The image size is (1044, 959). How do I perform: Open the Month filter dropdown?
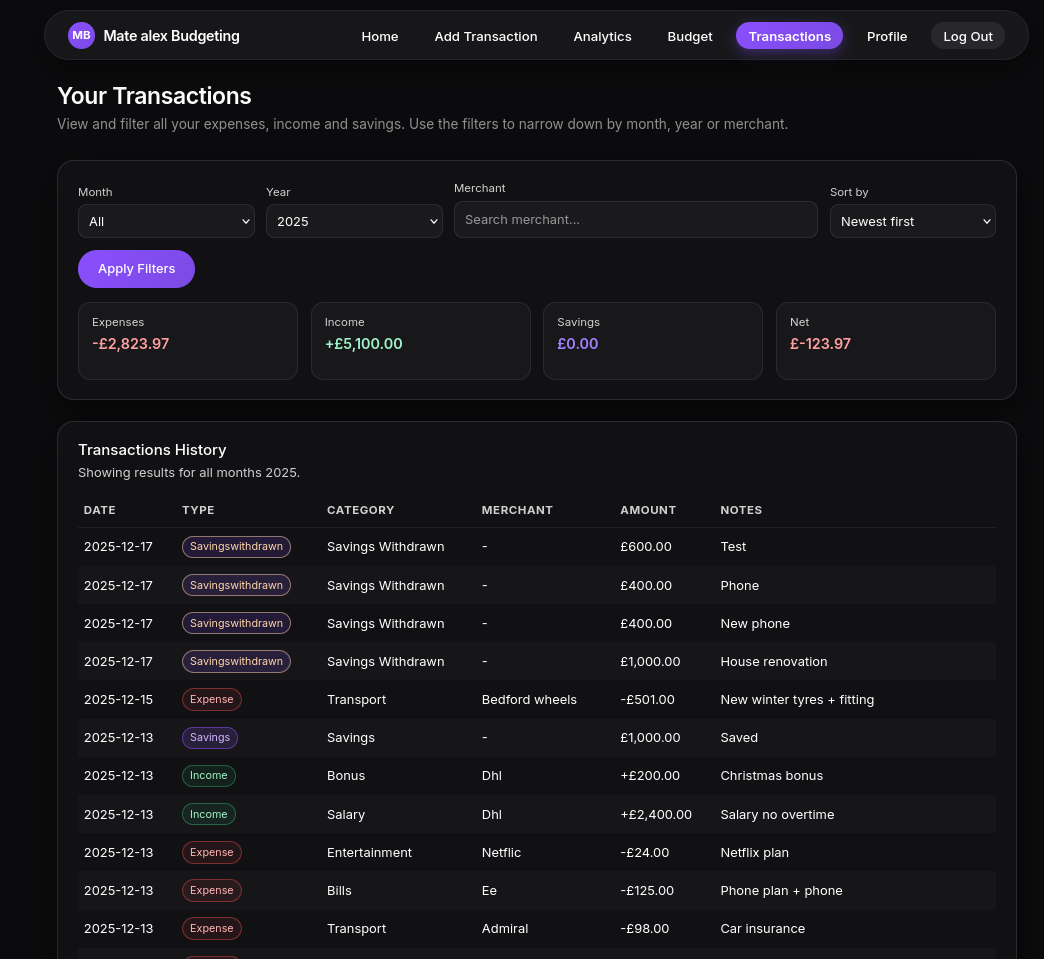(x=166, y=221)
